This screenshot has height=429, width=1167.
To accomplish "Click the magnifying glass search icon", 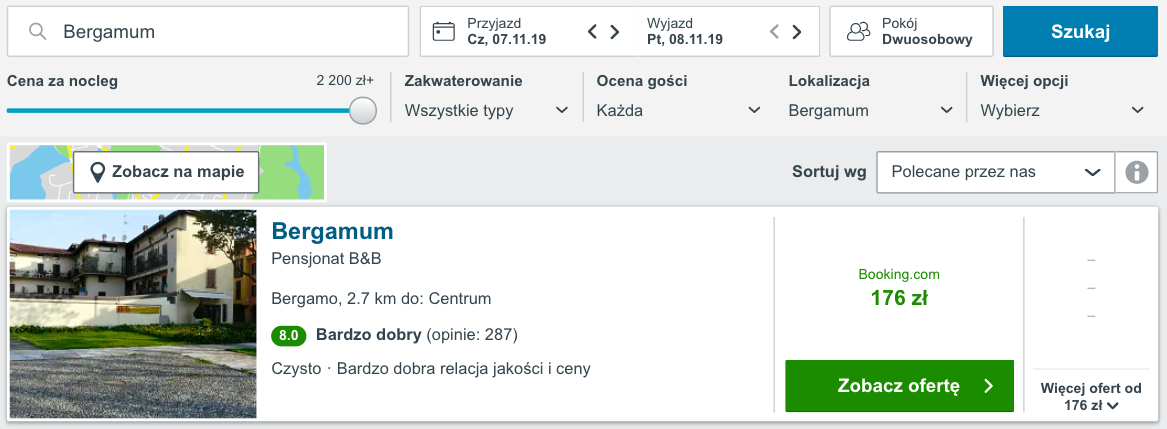I will pyautogui.click(x=37, y=31).
